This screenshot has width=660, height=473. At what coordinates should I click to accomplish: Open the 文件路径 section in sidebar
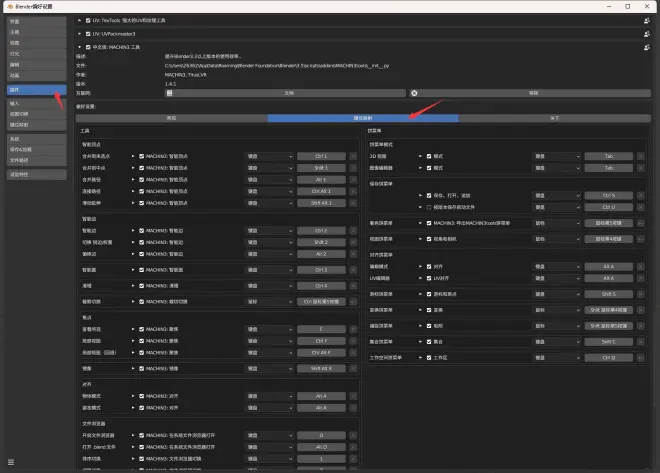(37, 160)
